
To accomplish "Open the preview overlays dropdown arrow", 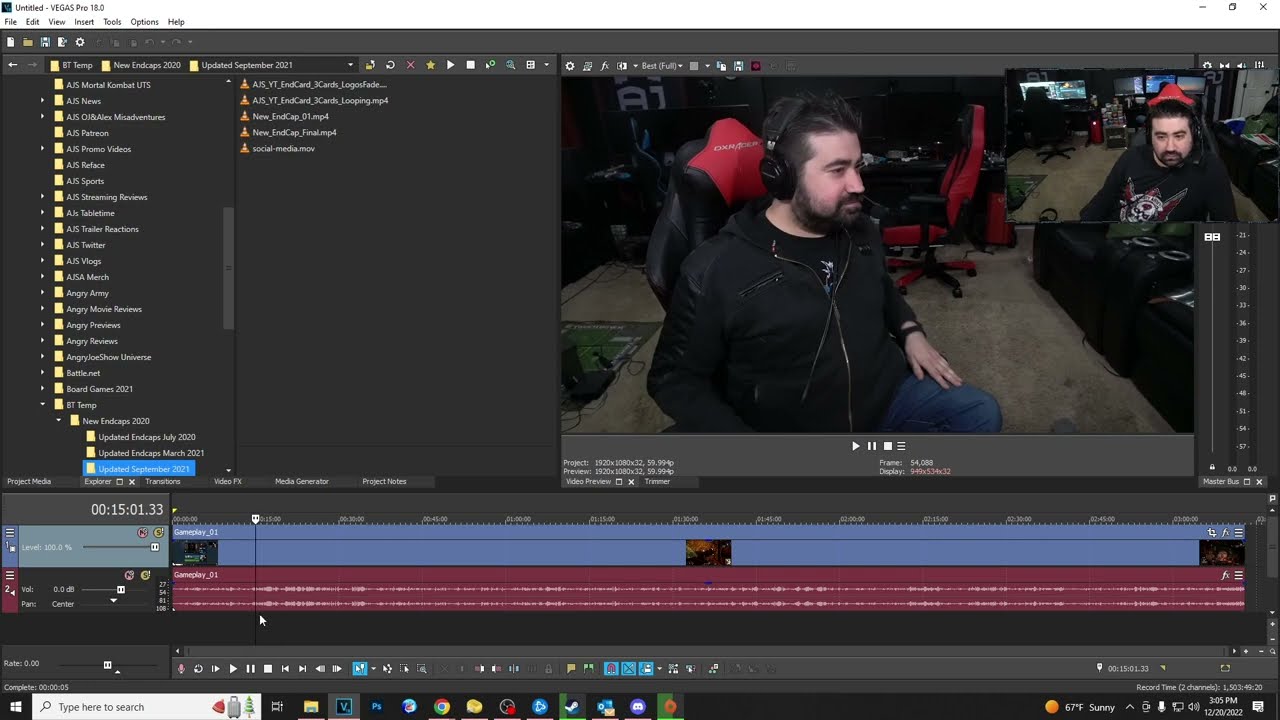I will coord(707,66).
